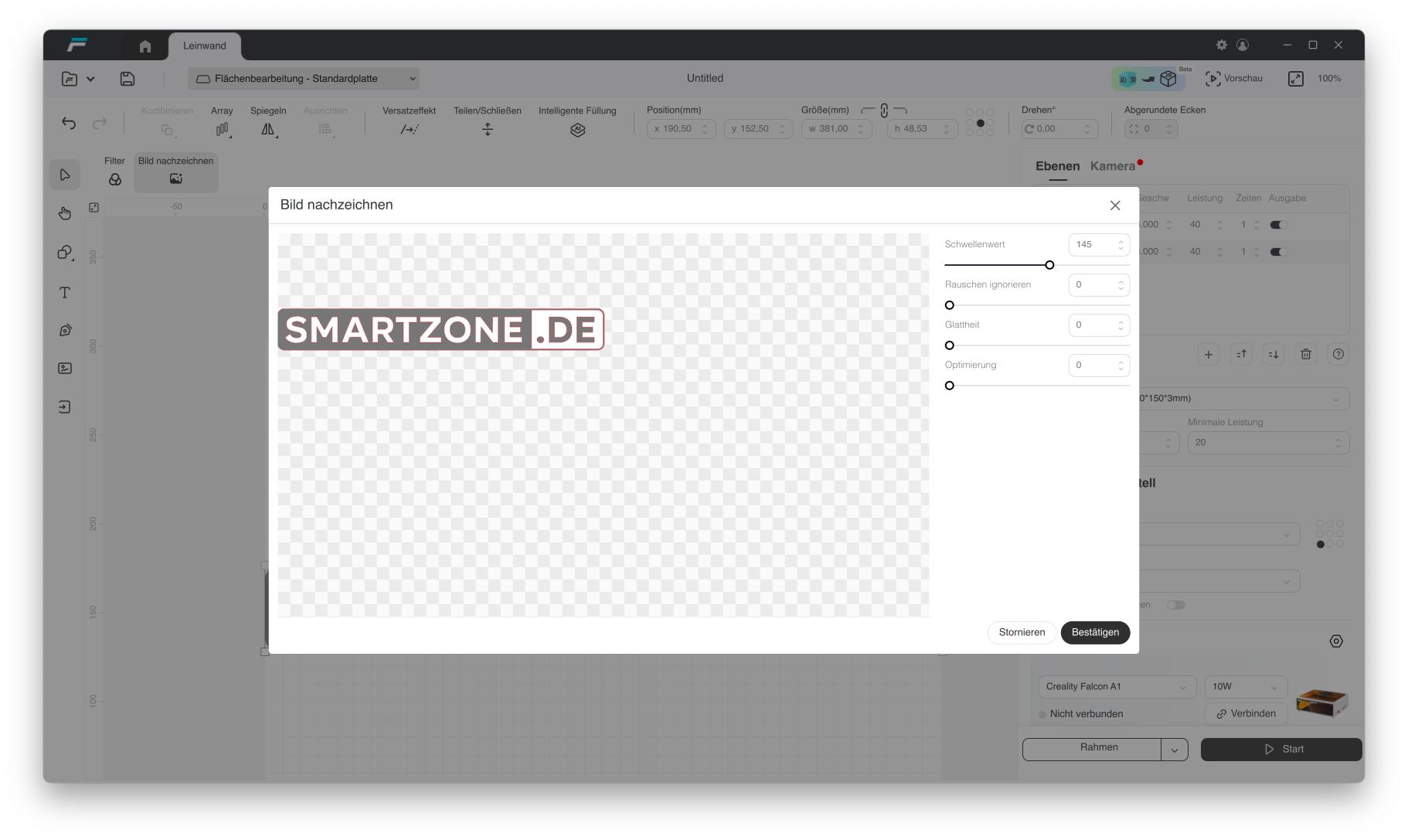Click the Rauschen ignorieren slider handle

pos(950,305)
